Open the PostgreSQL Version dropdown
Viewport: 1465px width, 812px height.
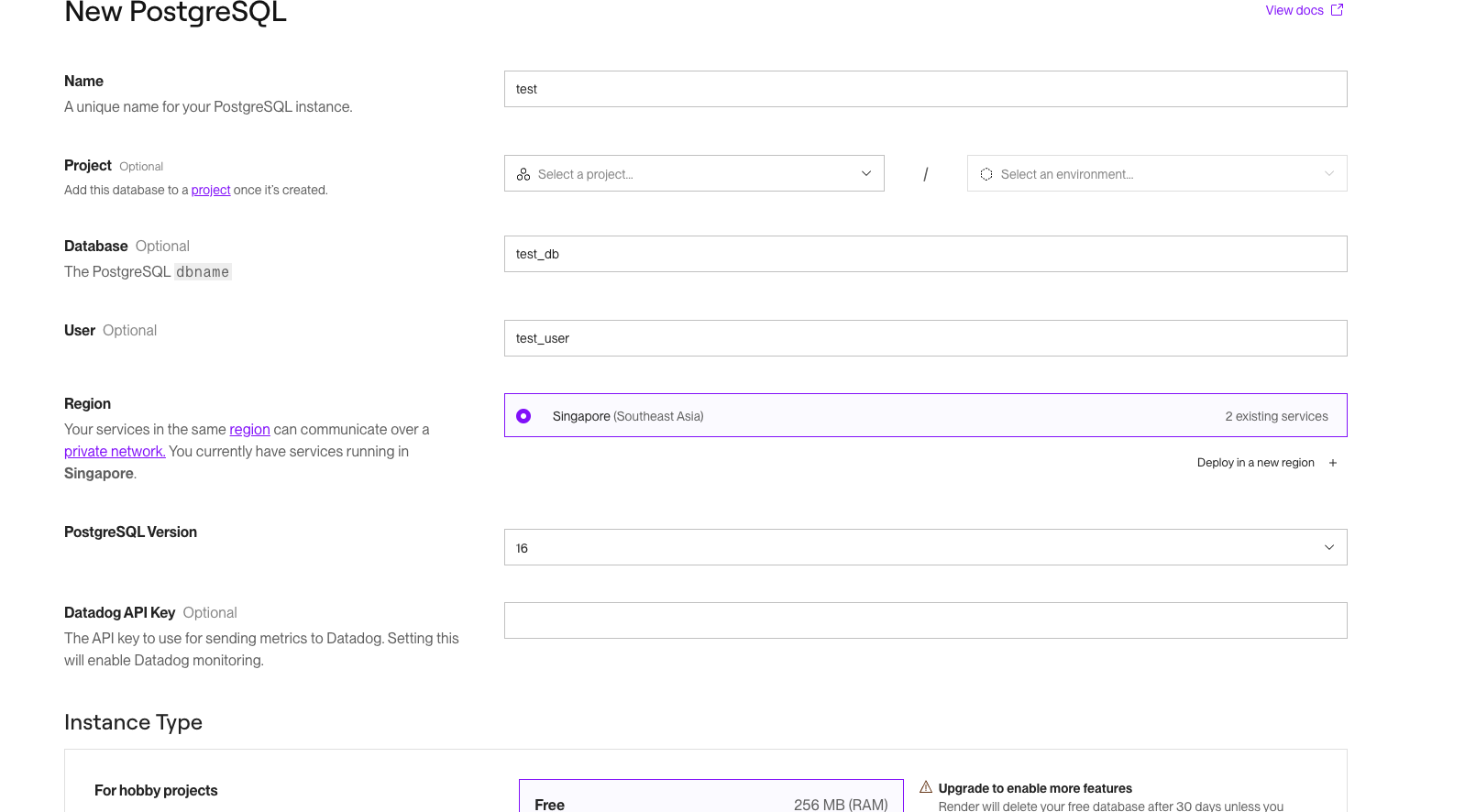(925, 547)
